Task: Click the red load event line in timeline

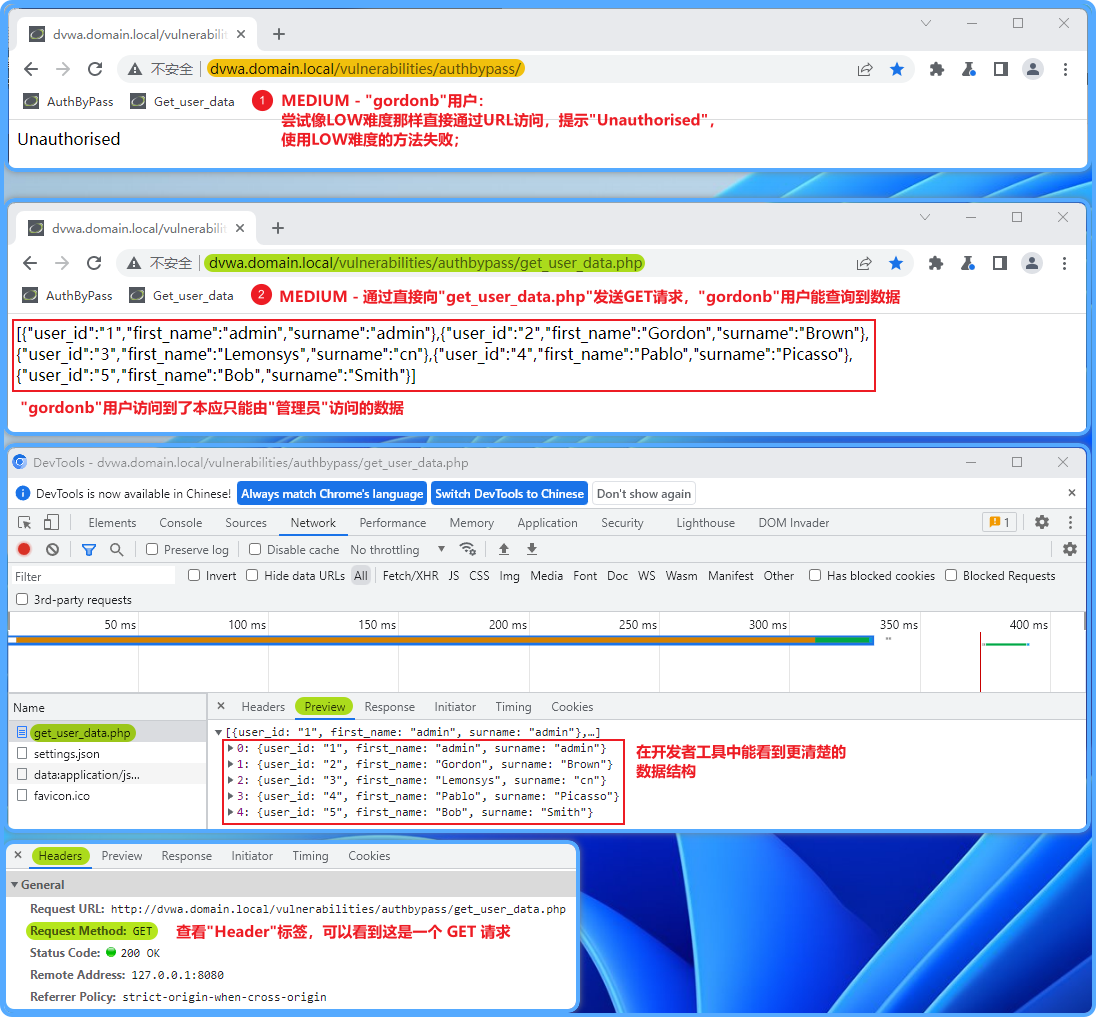Action: [980, 661]
